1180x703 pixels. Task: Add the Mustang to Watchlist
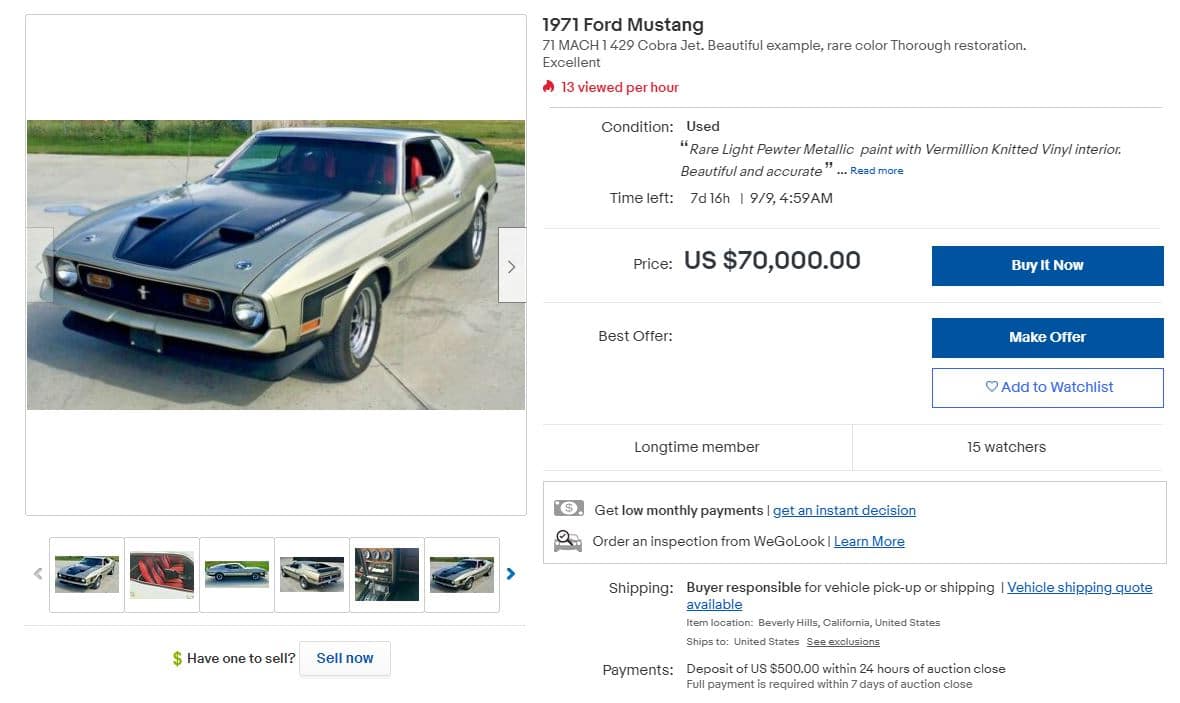[x=1047, y=387]
